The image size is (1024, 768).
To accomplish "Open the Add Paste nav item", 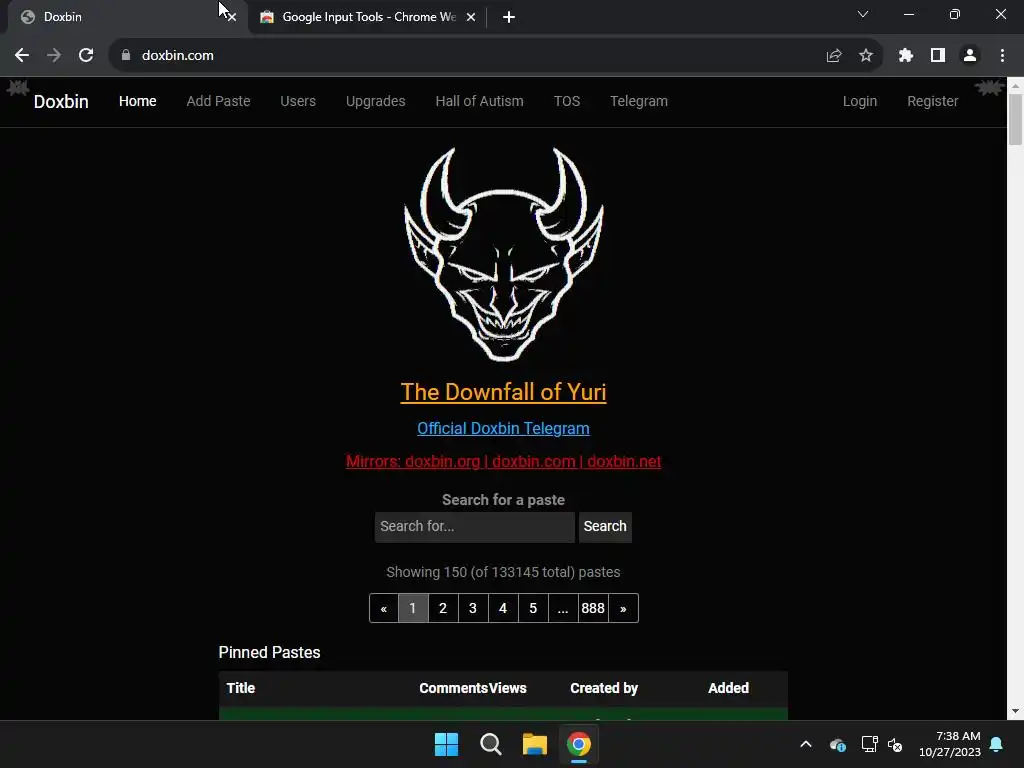I will 218,101.
